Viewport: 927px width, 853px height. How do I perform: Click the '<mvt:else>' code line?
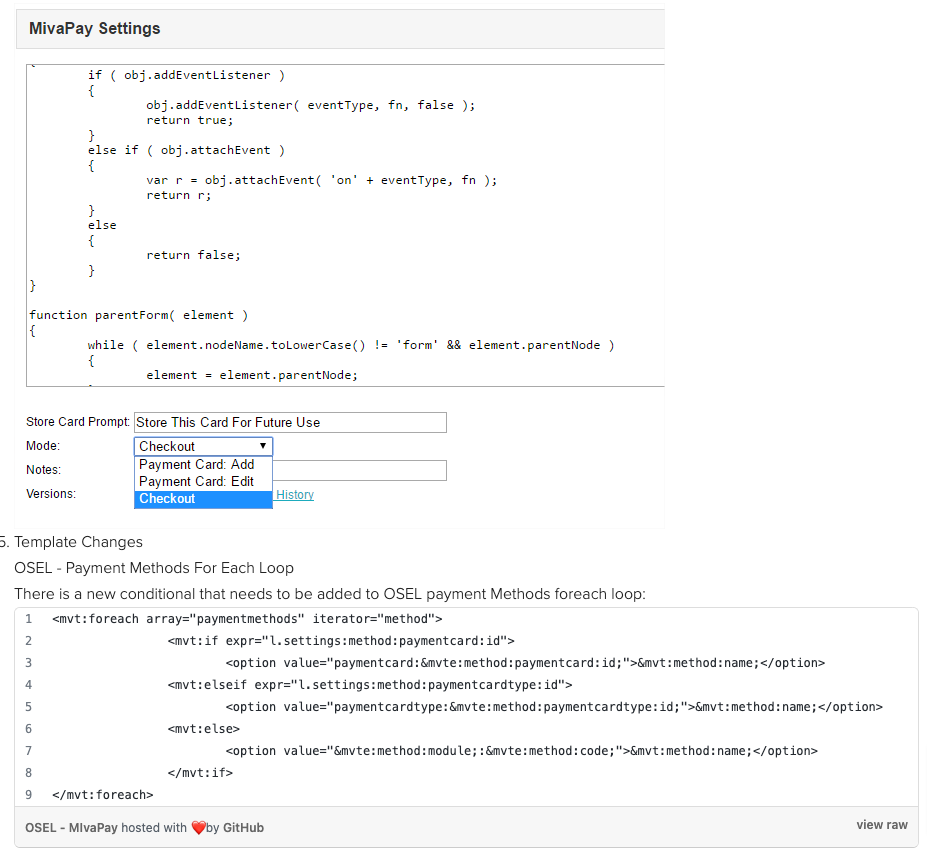pos(203,729)
